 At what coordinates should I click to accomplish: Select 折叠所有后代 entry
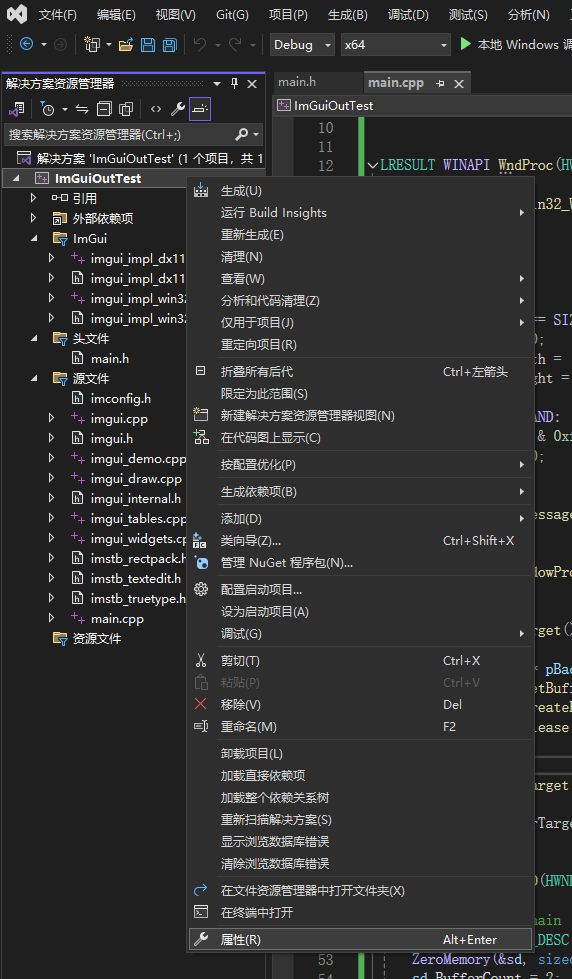tap(360, 371)
